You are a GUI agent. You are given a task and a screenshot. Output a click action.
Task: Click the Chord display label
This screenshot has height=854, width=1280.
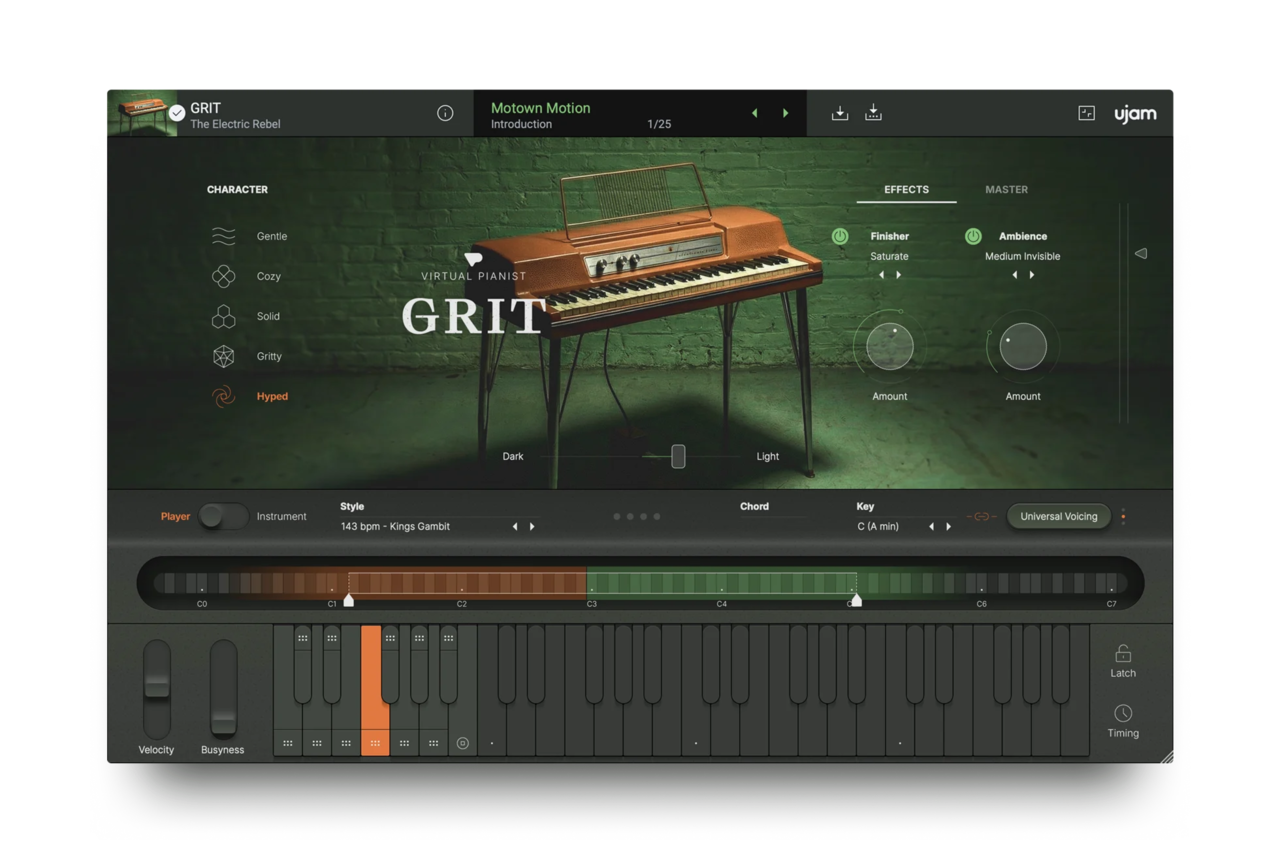click(754, 506)
